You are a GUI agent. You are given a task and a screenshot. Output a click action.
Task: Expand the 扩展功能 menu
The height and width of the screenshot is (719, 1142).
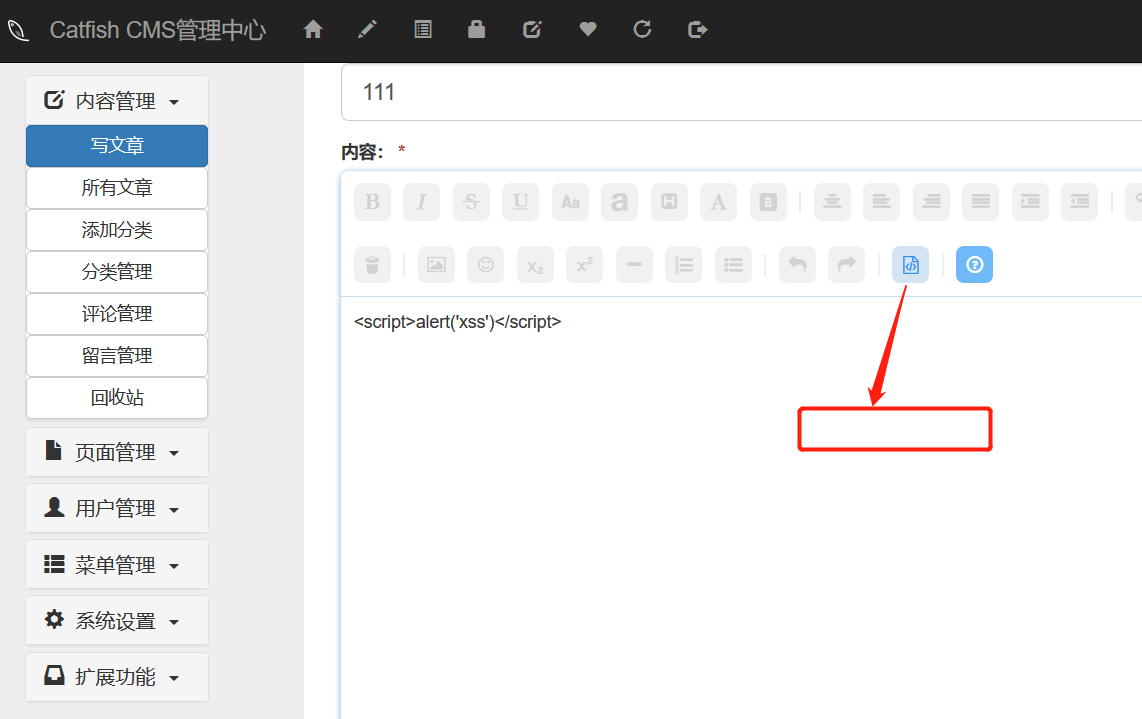(x=117, y=677)
